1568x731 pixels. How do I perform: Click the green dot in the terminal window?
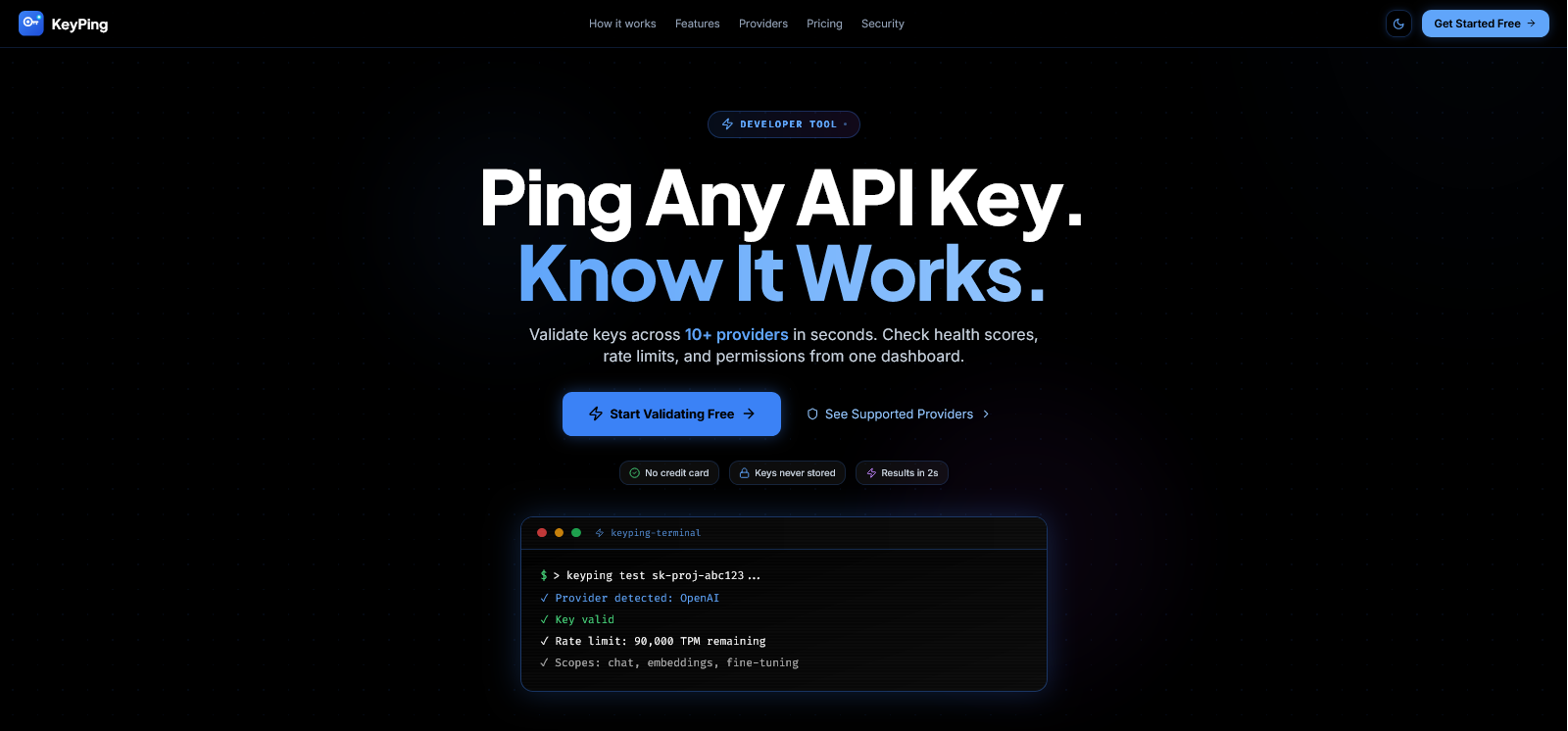click(576, 533)
